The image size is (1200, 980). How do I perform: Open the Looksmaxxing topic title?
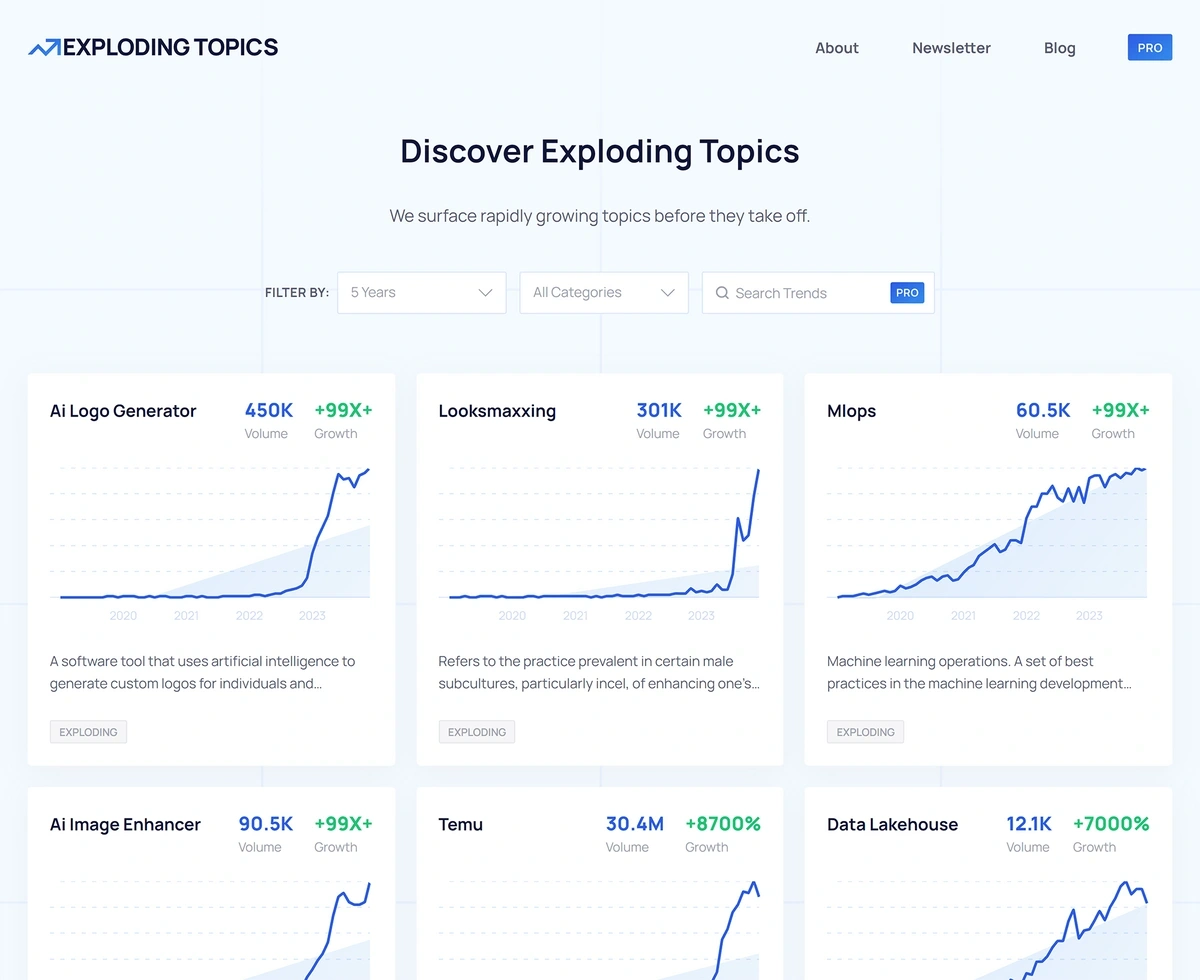(x=497, y=411)
